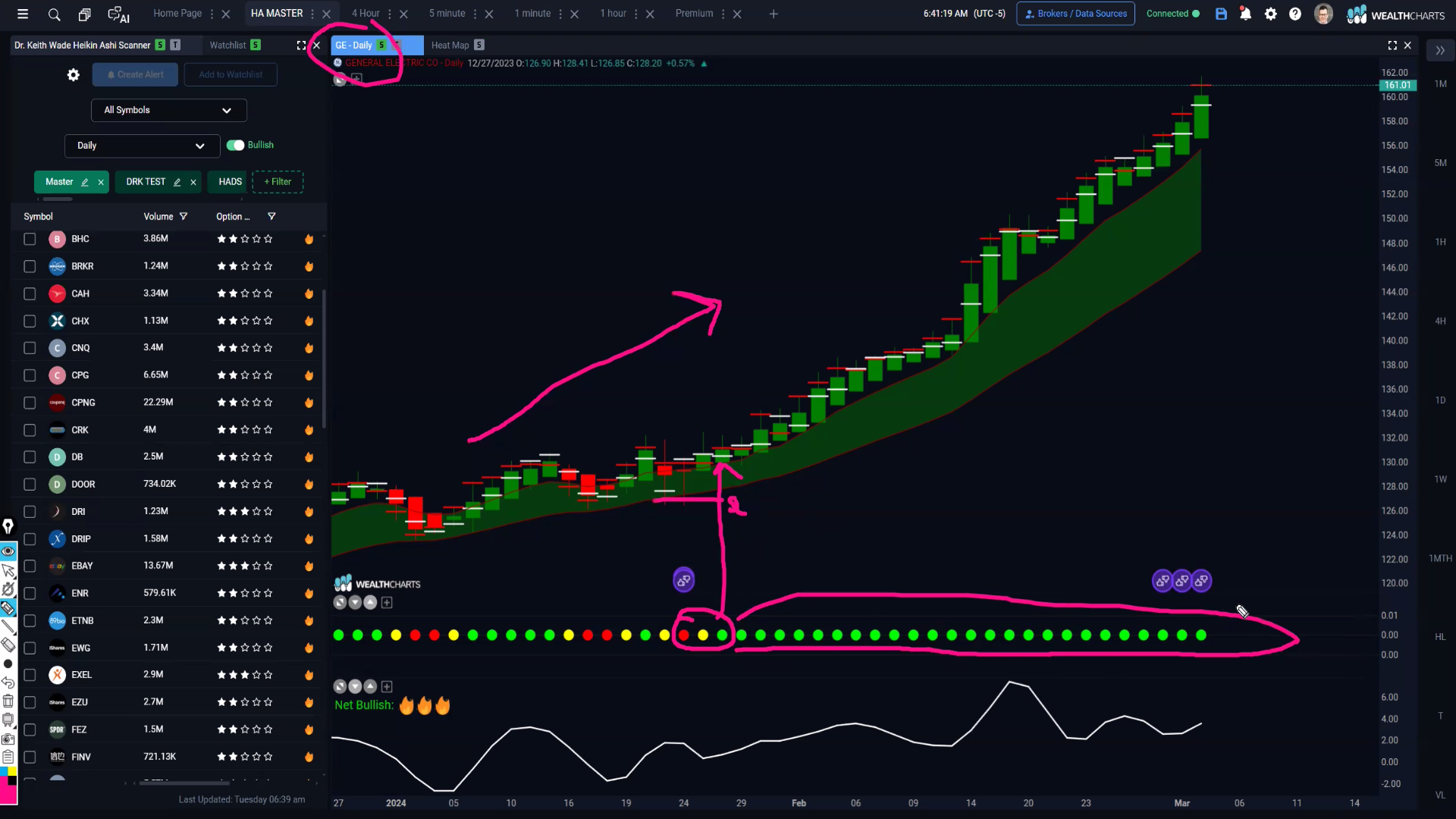
Task: Check the CAH row checkbox
Action: point(30,293)
